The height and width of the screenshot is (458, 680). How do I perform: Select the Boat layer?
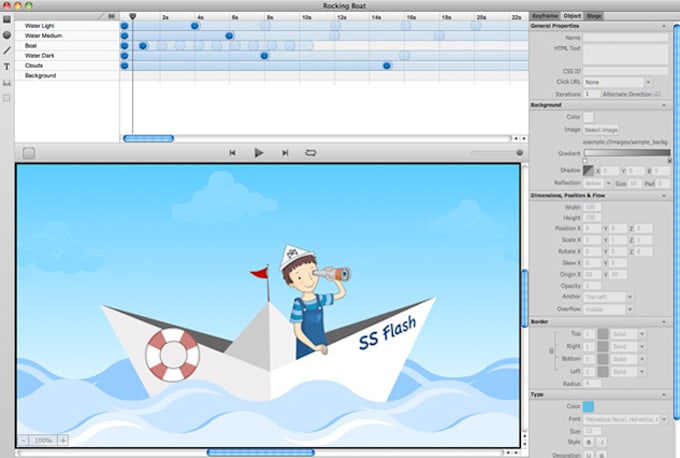tap(67, 46)
